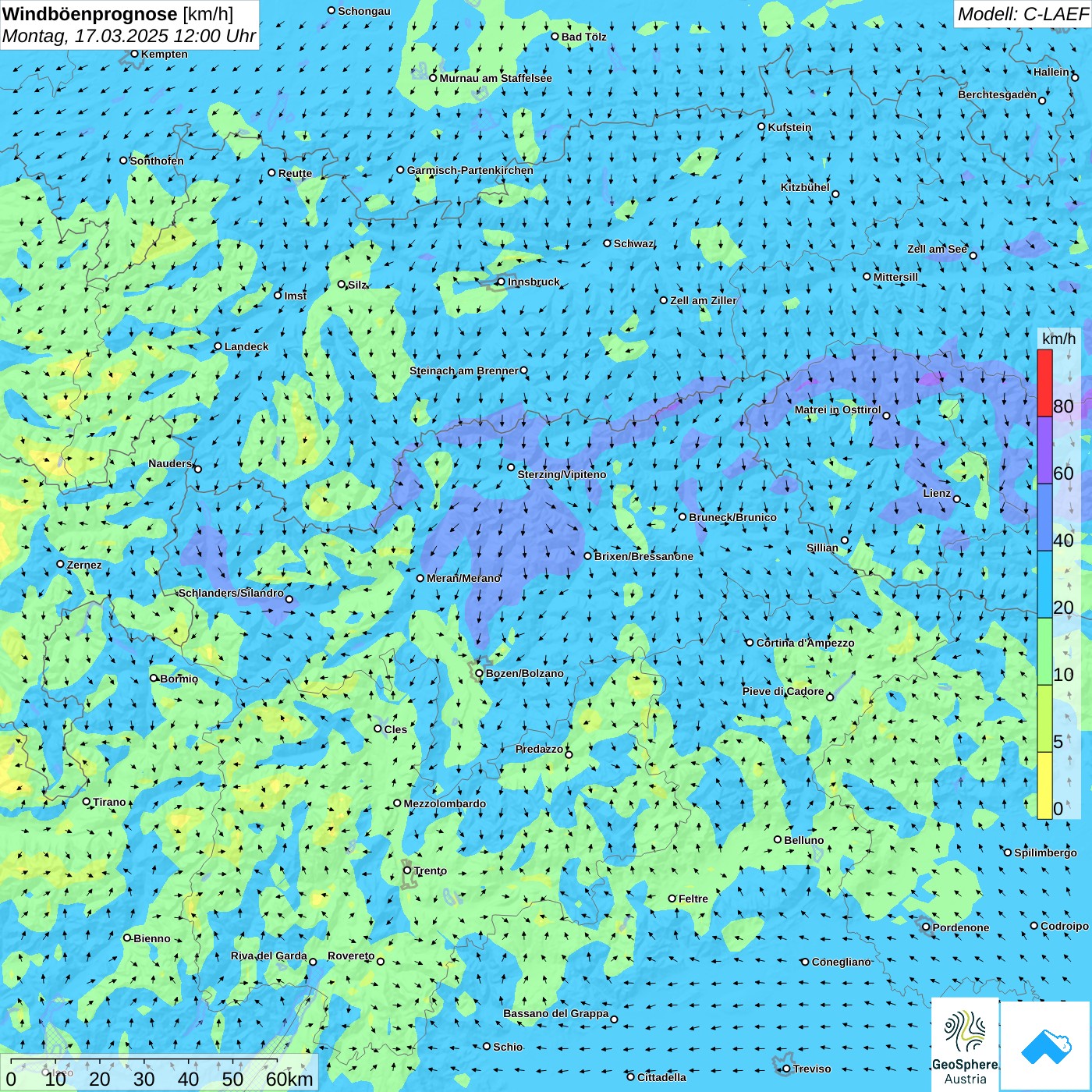Image resolution: width=1092 pixels, height=1092 pixels.
Task: Click the Predazzo city label
Action: point(539,749)
